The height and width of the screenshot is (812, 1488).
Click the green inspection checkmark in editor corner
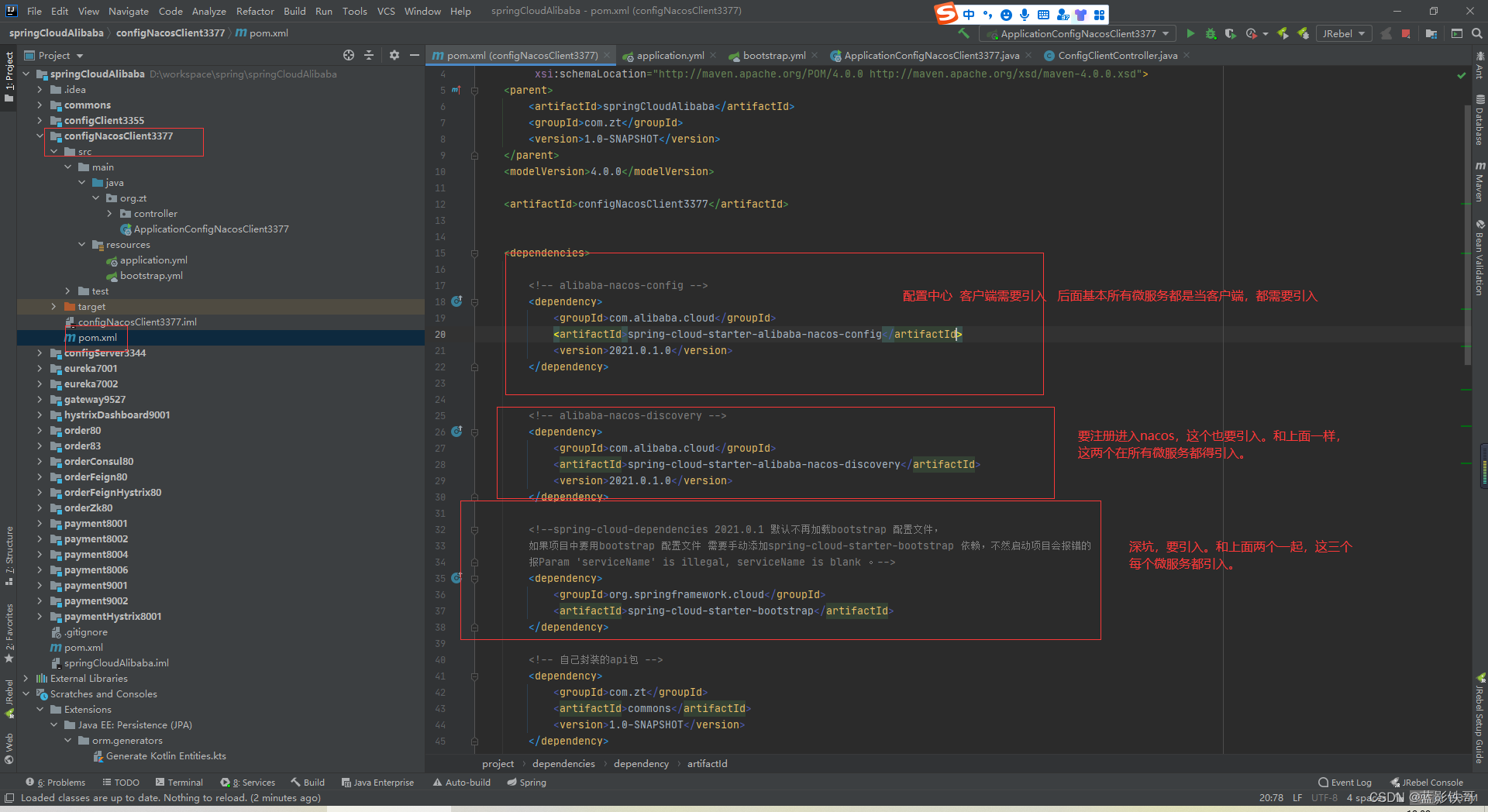(1461, 75)
